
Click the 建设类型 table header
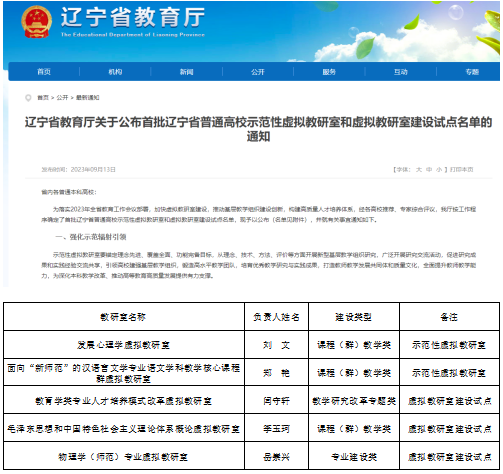354,317
